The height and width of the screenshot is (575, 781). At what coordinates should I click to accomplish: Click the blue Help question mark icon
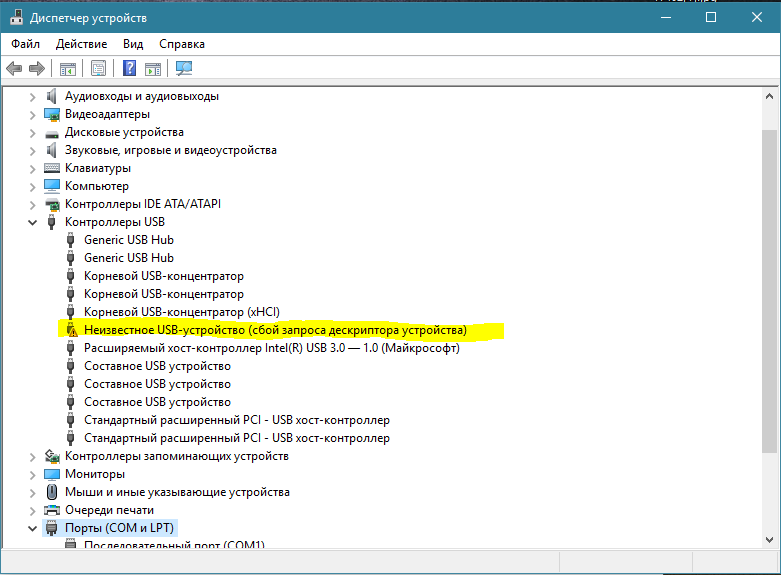click(x=130, y=68)
